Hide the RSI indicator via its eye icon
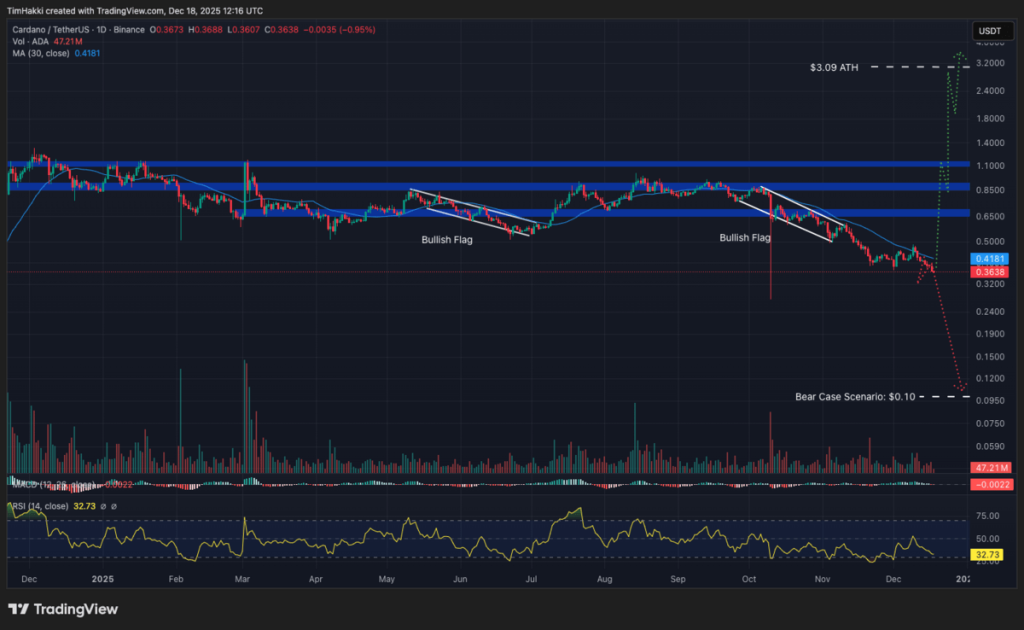This screenshot has height=630, width=1024. pyautogui.click(x=104, y=507)
